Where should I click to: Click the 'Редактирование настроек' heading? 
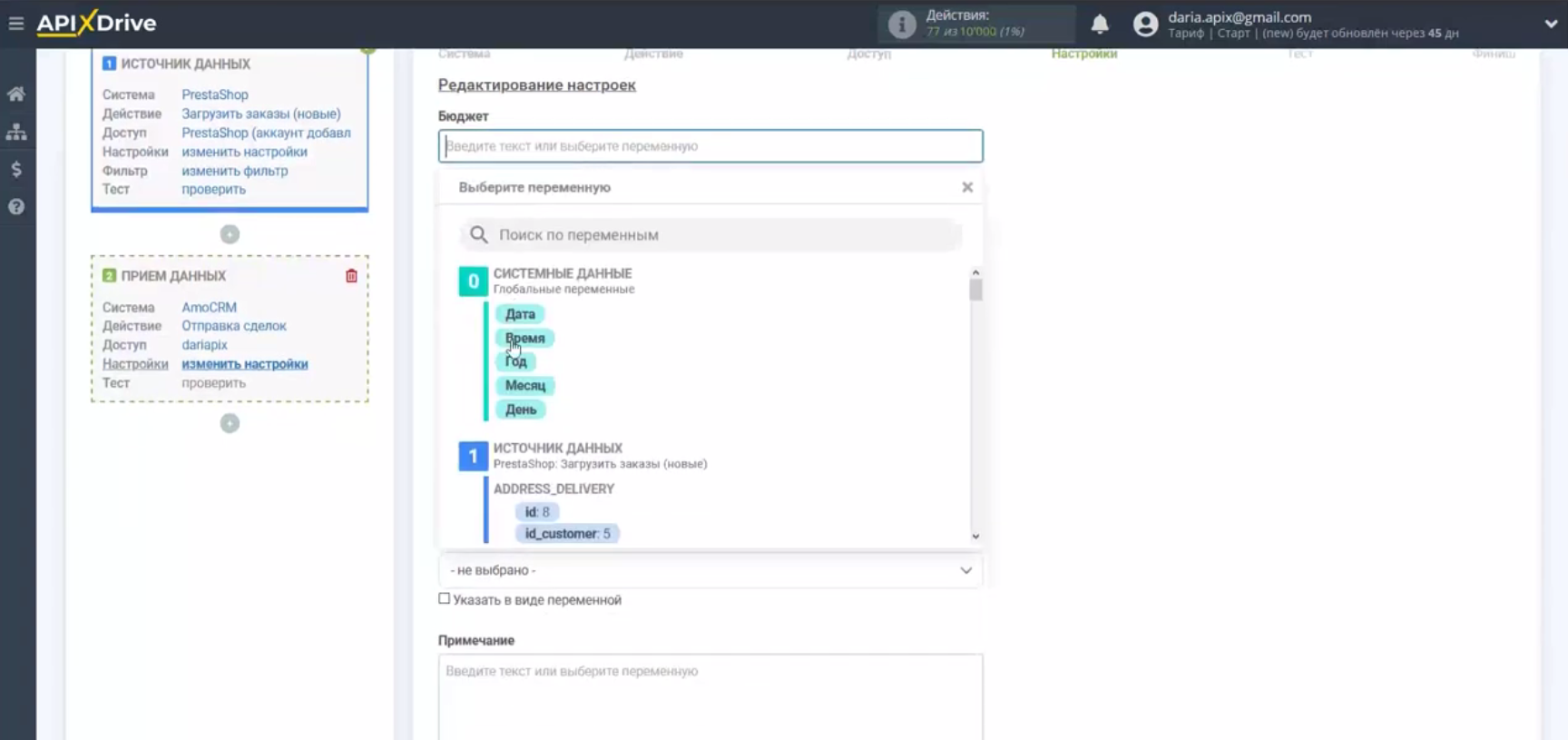pyautogui.click(x=537, y=85)
